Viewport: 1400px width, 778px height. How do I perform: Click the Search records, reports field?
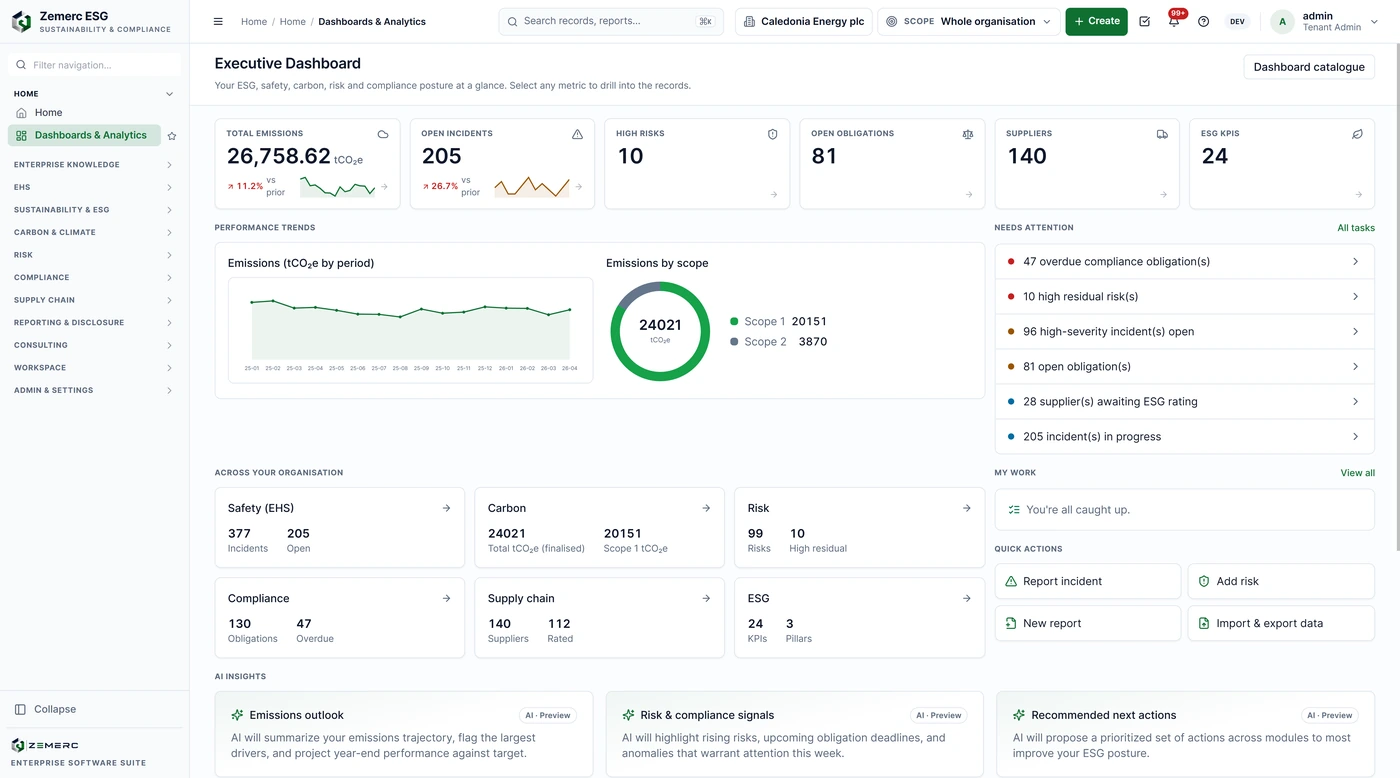(x=611, y=21)
